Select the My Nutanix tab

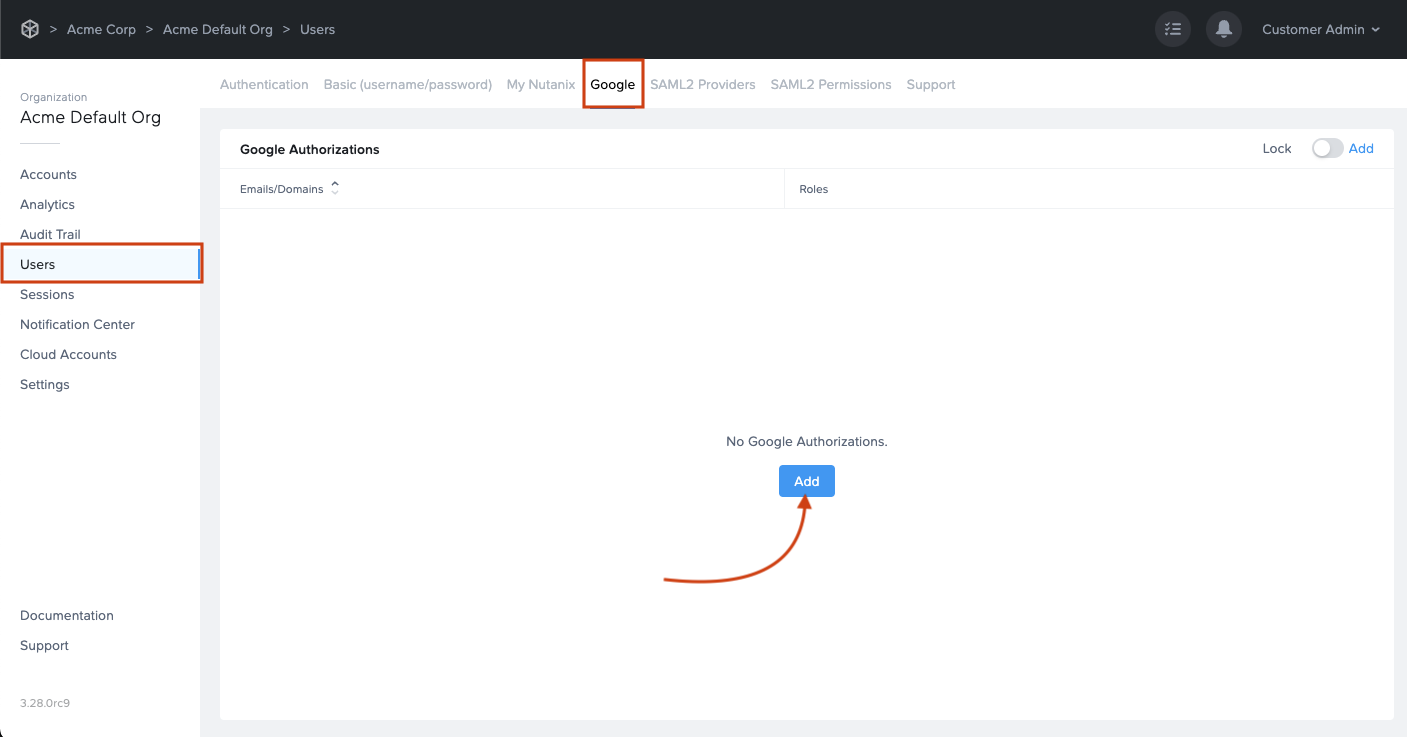[x=540, y=85]
